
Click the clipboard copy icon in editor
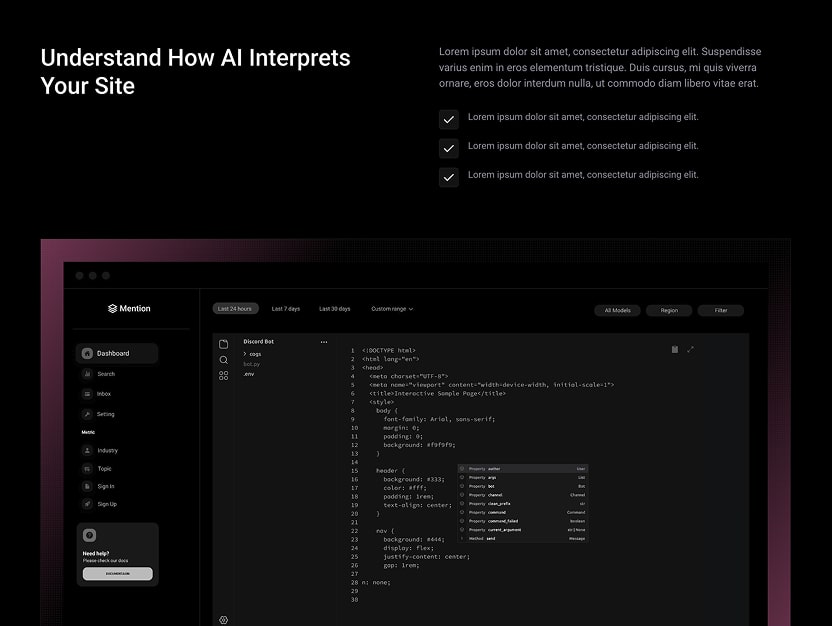click(x=674, y=350)
